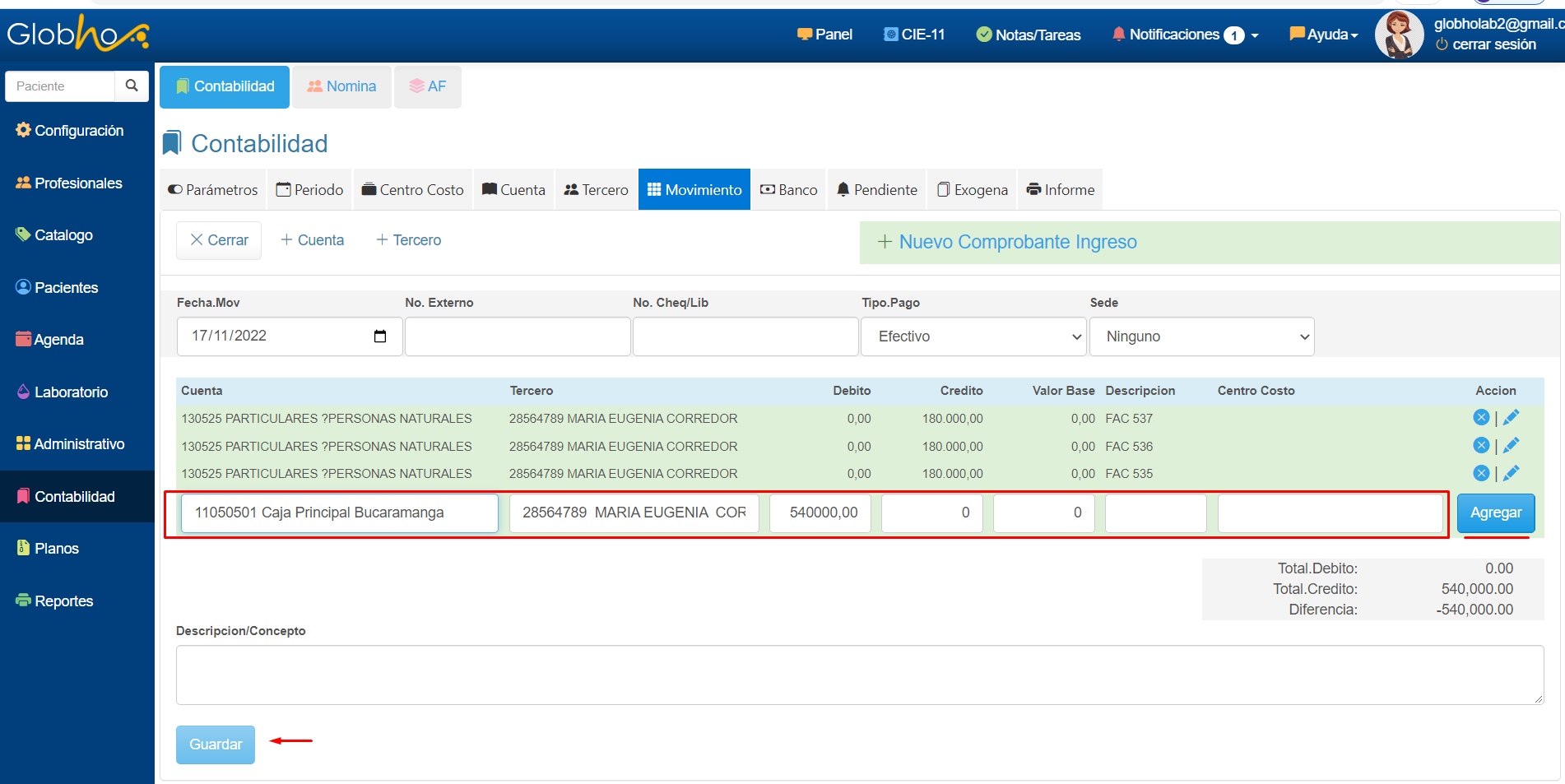The height and width of the screenshot is (784, 1565).
Task: Click into the Descripcion/Concepto text area
Action: tap(859, 675)
